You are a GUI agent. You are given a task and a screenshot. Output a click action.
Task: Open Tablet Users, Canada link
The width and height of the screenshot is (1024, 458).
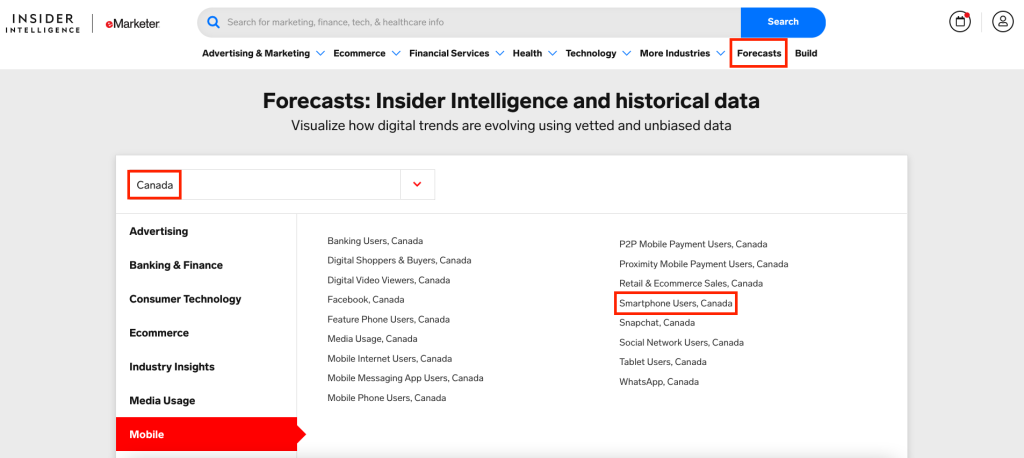coord(663,362)
